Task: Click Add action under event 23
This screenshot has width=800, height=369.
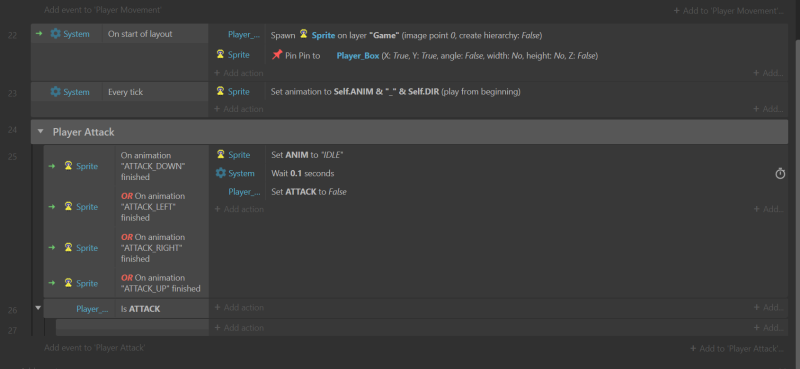Action: click(238, 109)
